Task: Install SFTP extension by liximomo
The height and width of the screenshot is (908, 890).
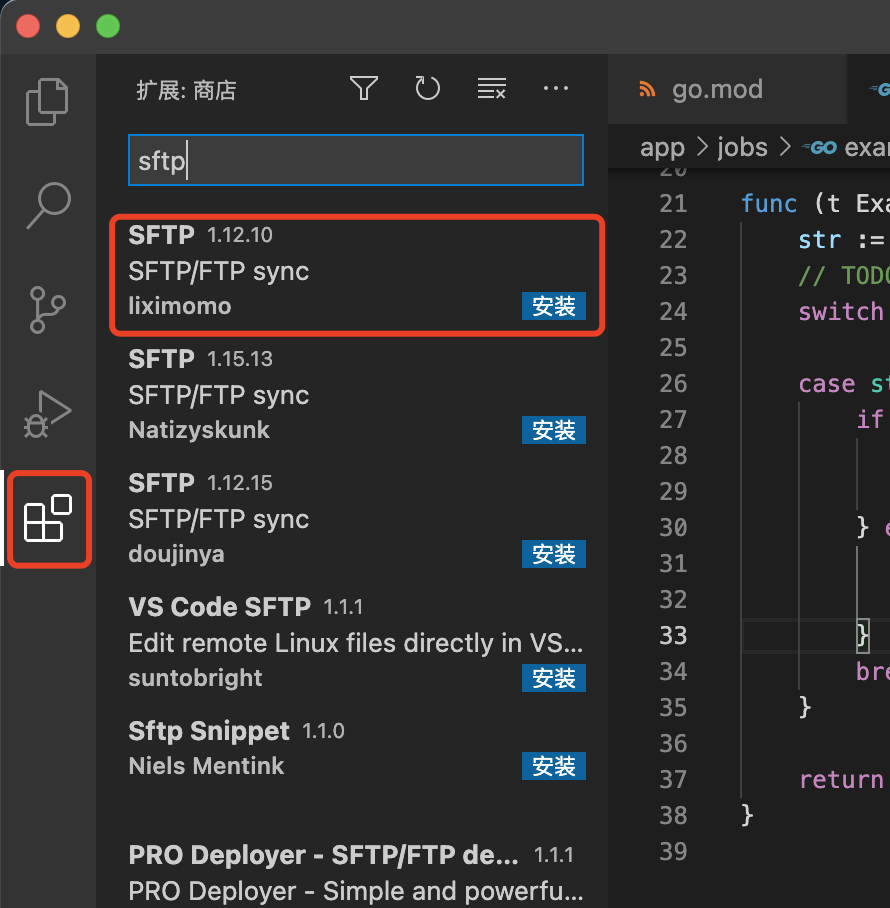Action: (554, 306)
